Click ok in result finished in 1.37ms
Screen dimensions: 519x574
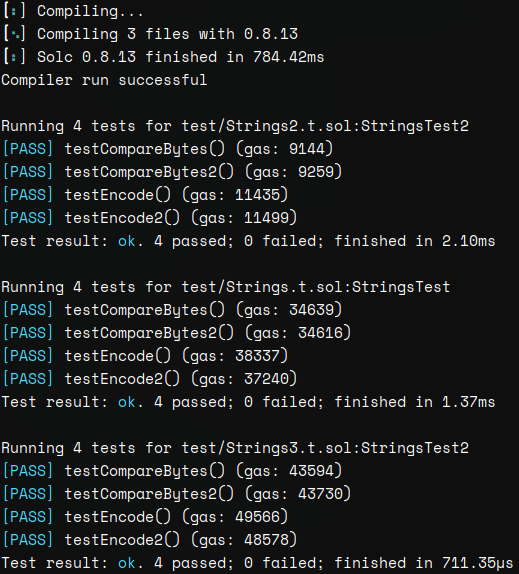click(x=127, y=402)
